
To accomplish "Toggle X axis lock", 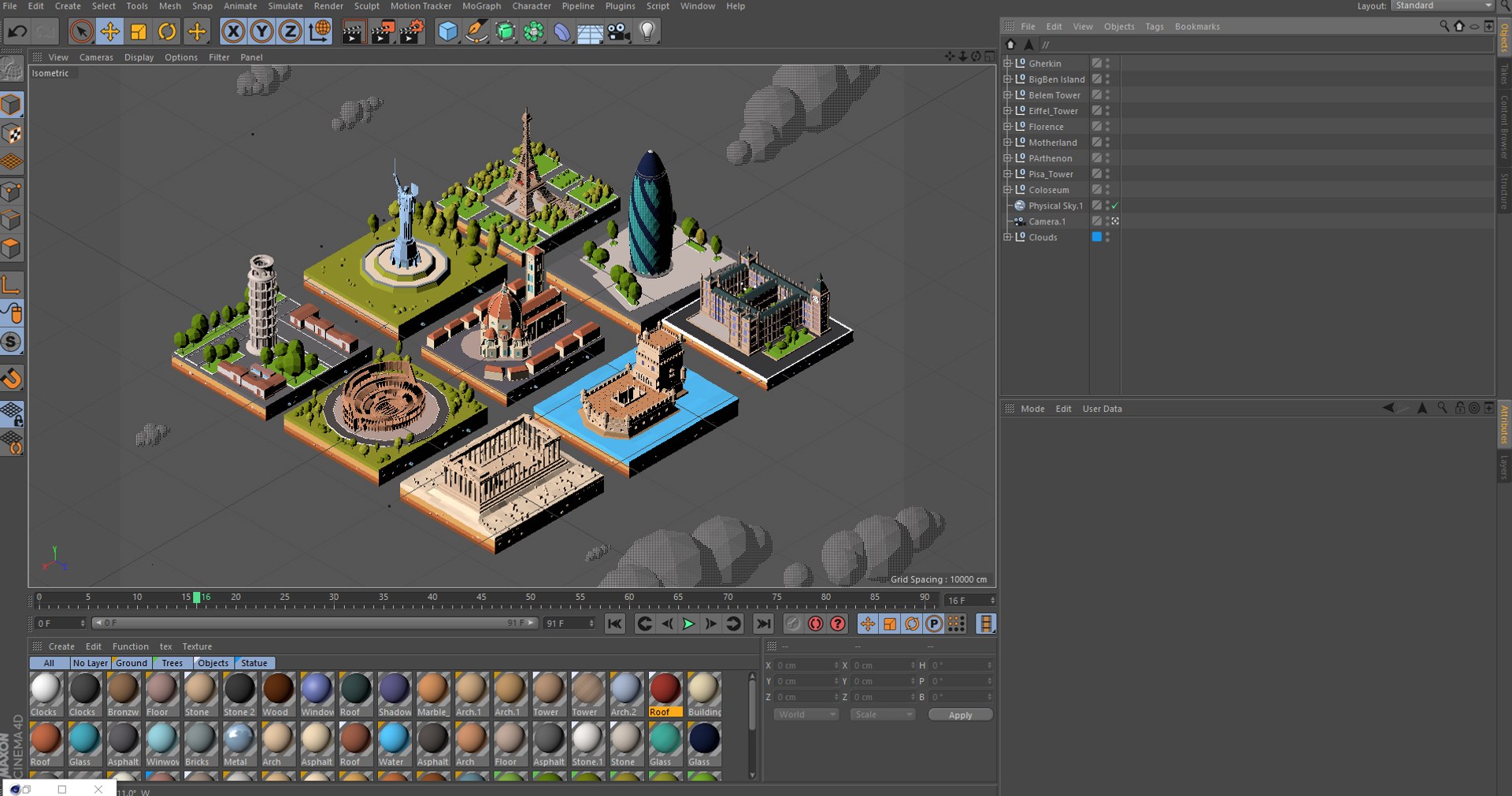I will (232, 31).
